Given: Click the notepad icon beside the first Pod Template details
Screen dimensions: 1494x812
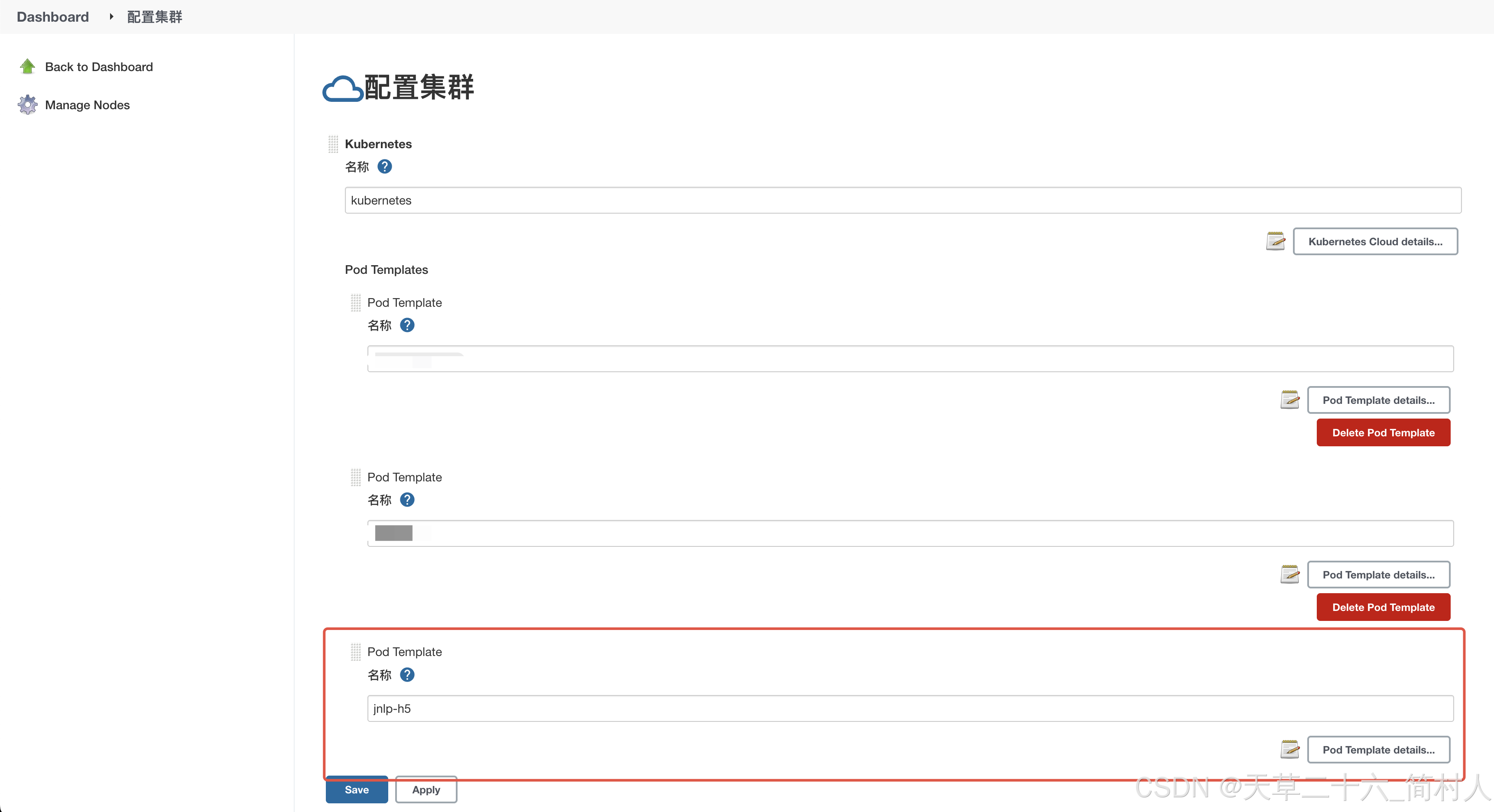Looking at the screenshot, I should coord(1290,400).
